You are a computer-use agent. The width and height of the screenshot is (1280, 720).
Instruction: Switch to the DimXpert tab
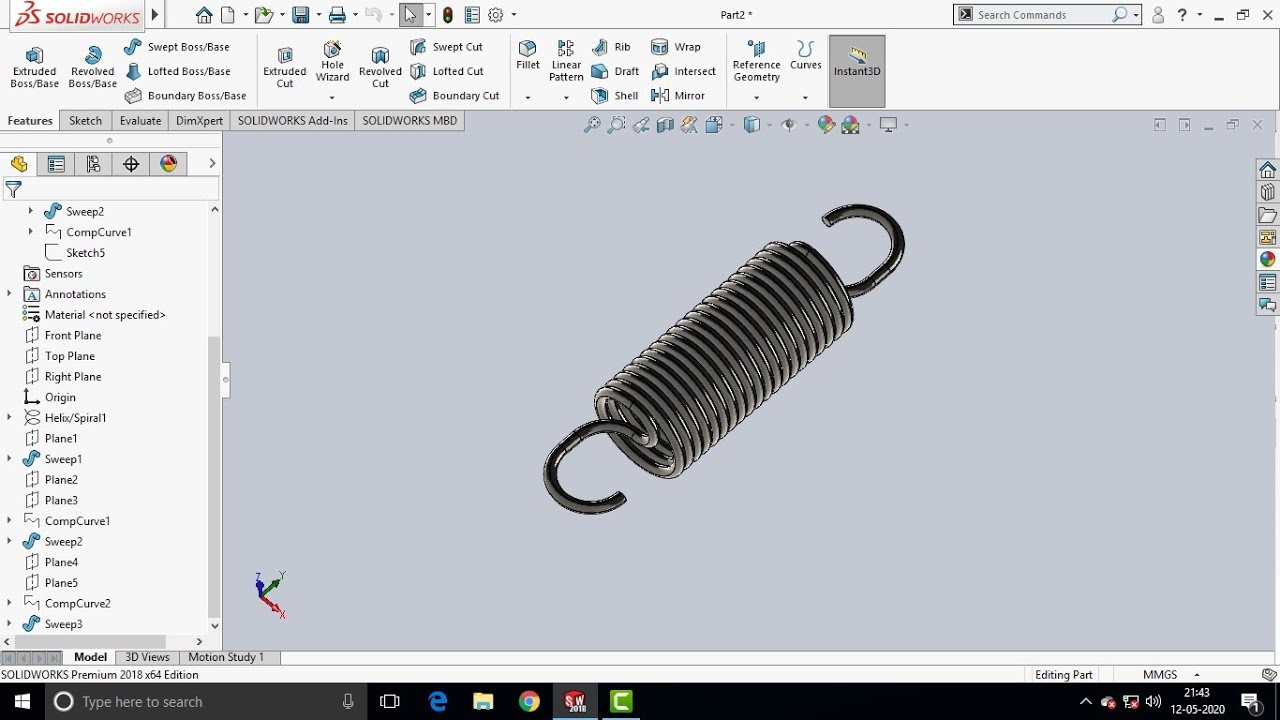point(199,121)
